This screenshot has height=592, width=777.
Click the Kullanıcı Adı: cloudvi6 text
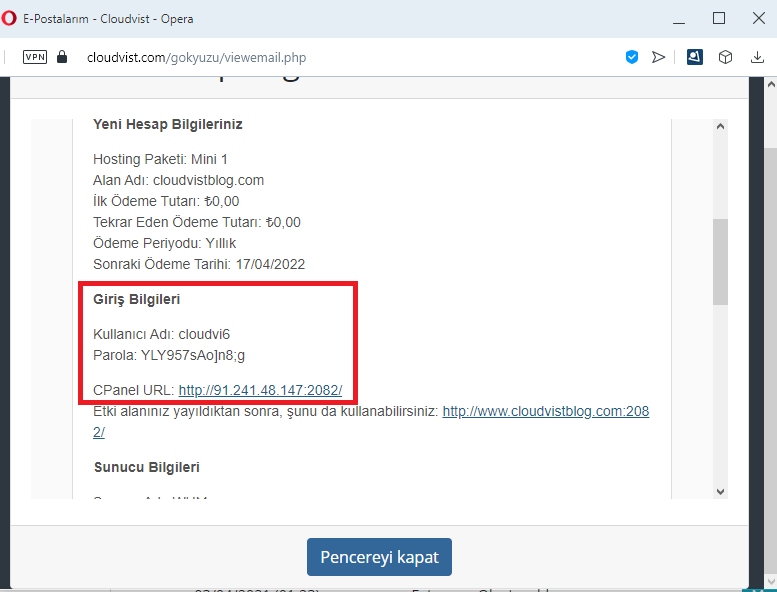click(162, 334)
